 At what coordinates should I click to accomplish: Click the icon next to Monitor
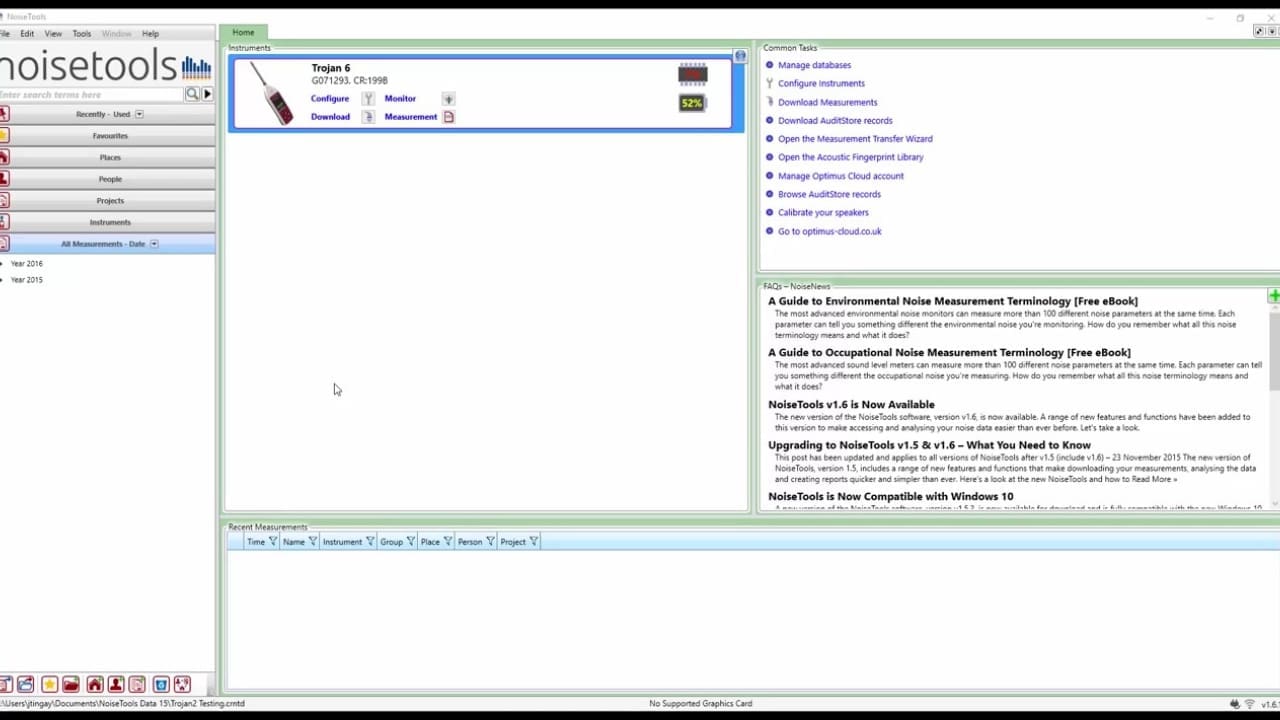(448, 99)
